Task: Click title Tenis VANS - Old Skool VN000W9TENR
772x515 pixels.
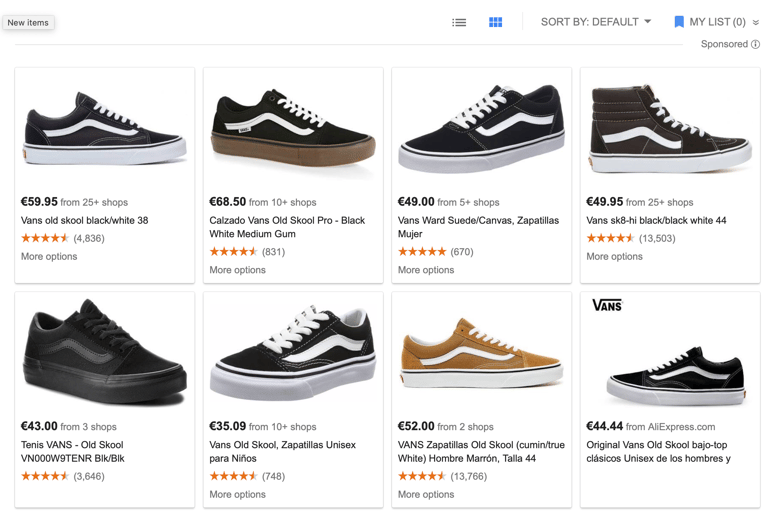Action: click(x=73, y=451)
